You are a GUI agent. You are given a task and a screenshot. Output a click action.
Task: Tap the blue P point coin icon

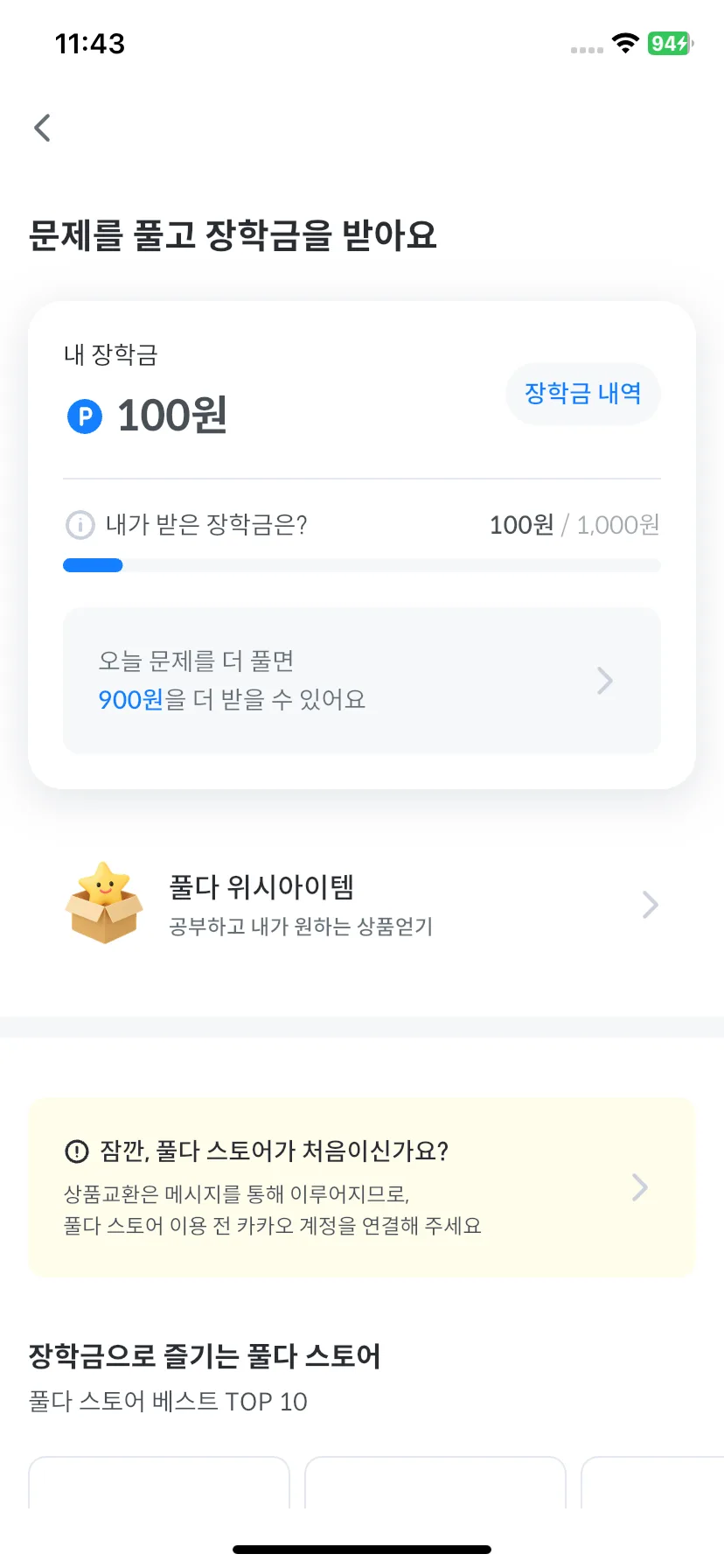pyautogui.click(x=85, y=416)
